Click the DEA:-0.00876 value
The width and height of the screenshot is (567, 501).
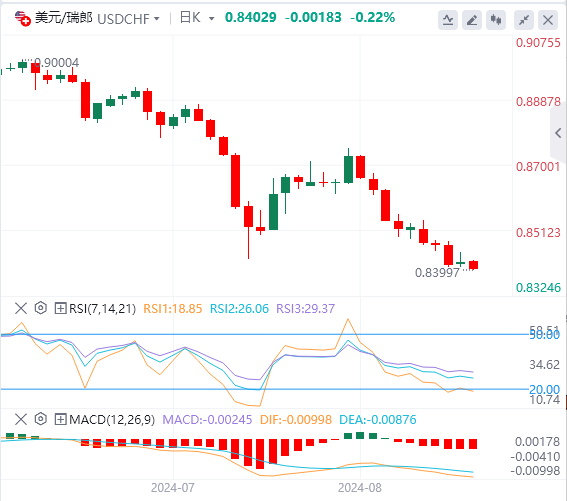(378, 420)
